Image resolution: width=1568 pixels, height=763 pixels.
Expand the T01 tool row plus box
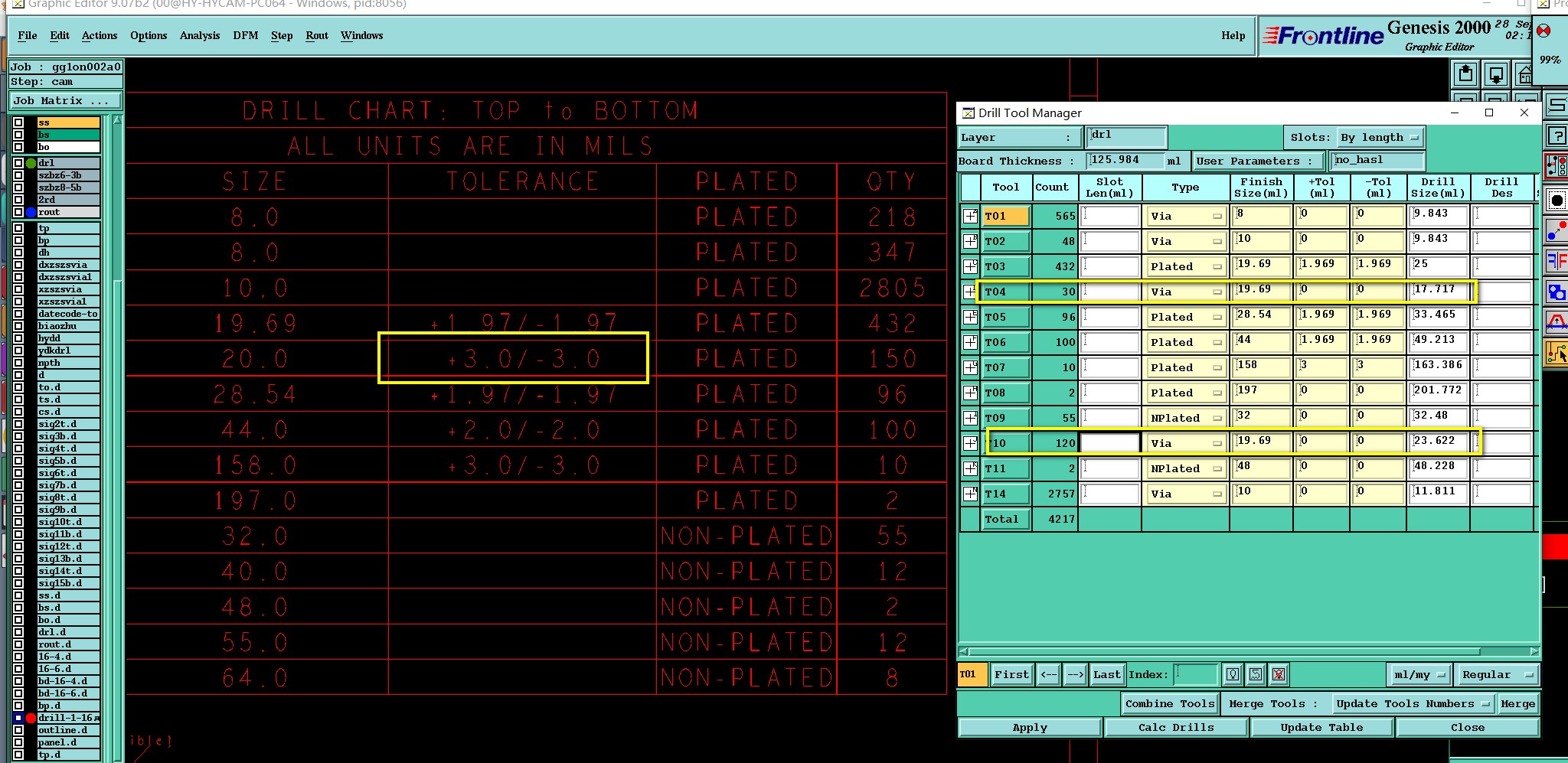[x=970, y=216]
